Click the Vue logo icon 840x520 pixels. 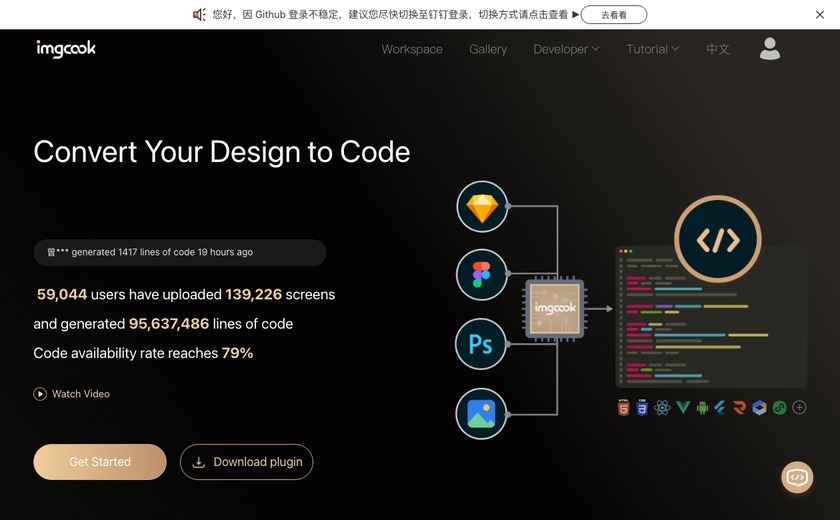tap(683, 408)
